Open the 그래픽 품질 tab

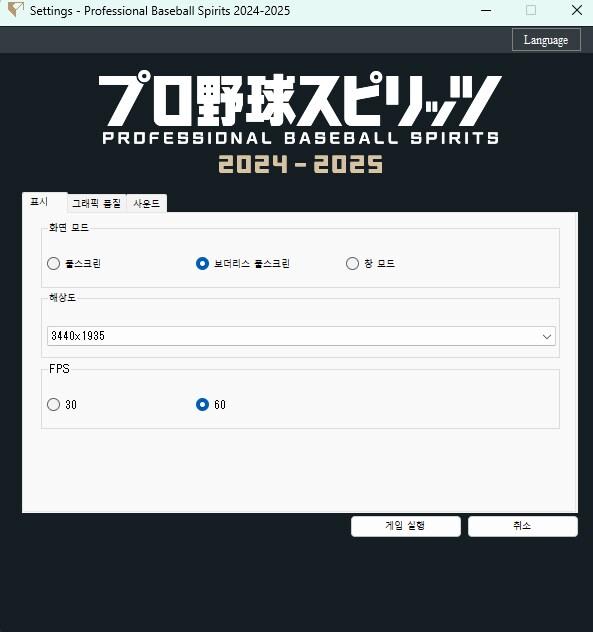tap(97, 203)
